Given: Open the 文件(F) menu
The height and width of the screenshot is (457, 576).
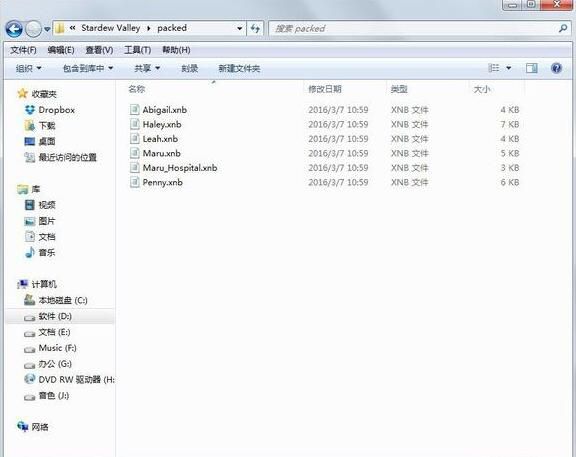Looking at the screenshot, I should pyautogui.click(x=23, y=50).
